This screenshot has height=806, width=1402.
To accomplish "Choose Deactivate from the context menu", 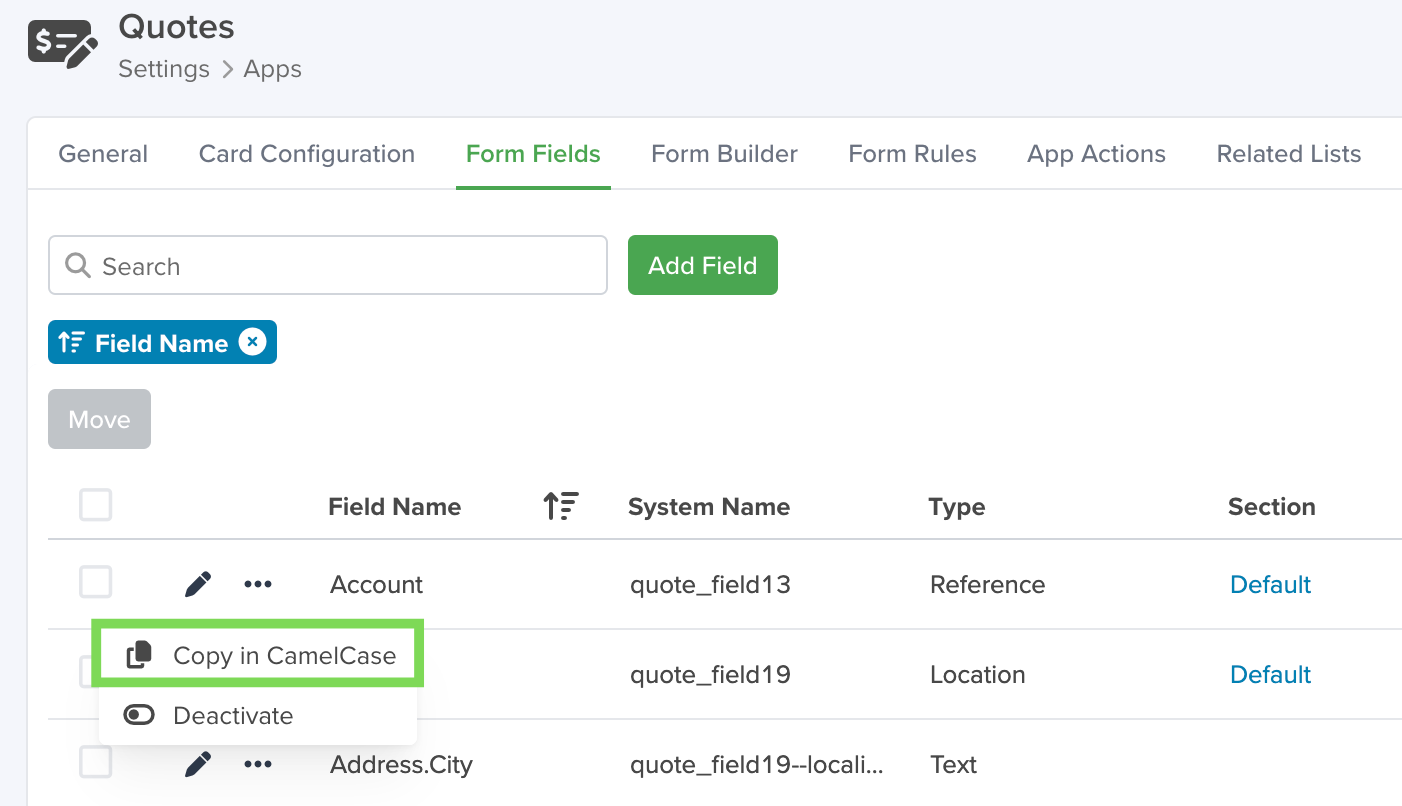I will tap(258, 715).
